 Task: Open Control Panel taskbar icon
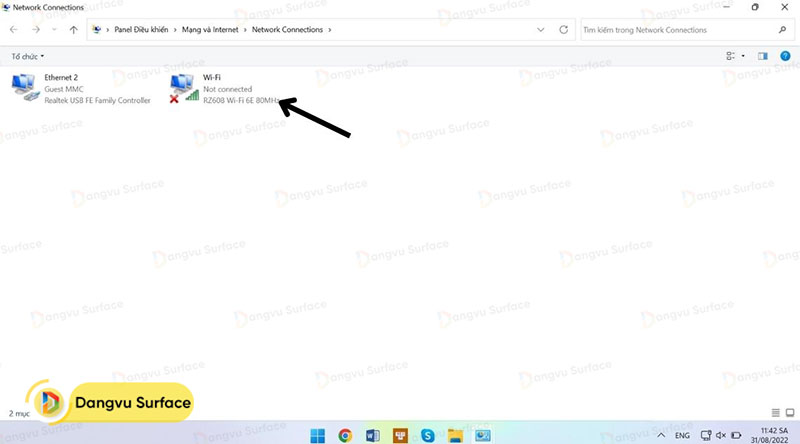click(x=483, y=435)
